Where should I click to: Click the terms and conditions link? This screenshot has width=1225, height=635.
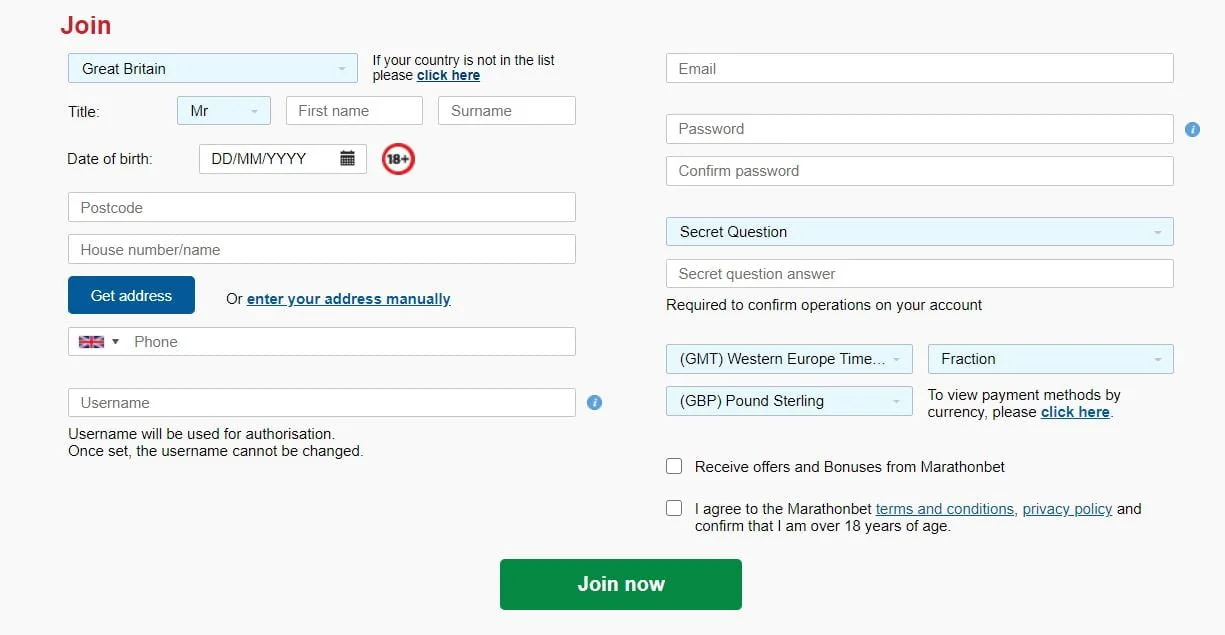[x=944, y=508]
